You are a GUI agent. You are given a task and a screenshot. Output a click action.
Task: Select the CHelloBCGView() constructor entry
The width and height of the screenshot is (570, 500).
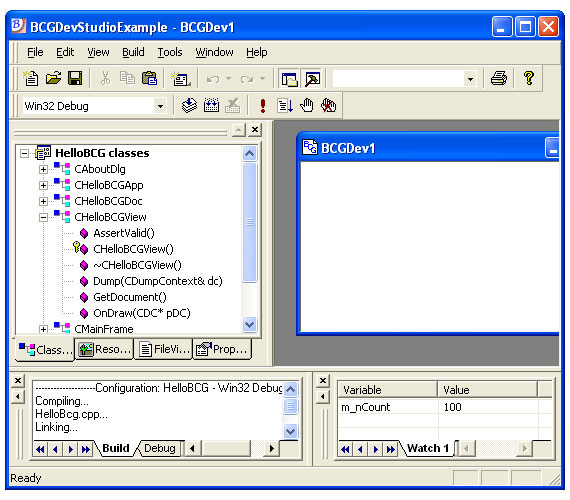133,249
